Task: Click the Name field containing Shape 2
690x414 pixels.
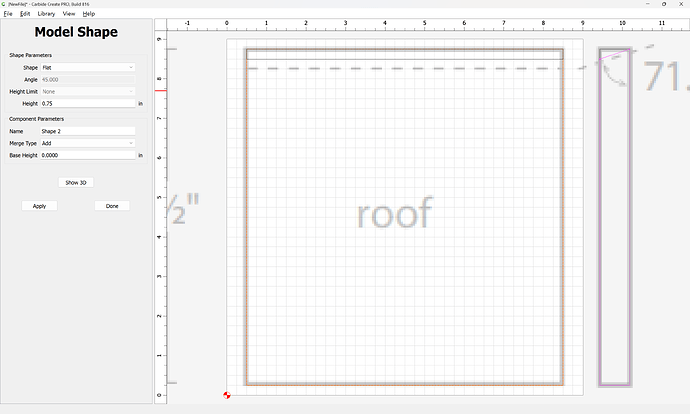Action: pyautogui.click(x=88, y=131)
